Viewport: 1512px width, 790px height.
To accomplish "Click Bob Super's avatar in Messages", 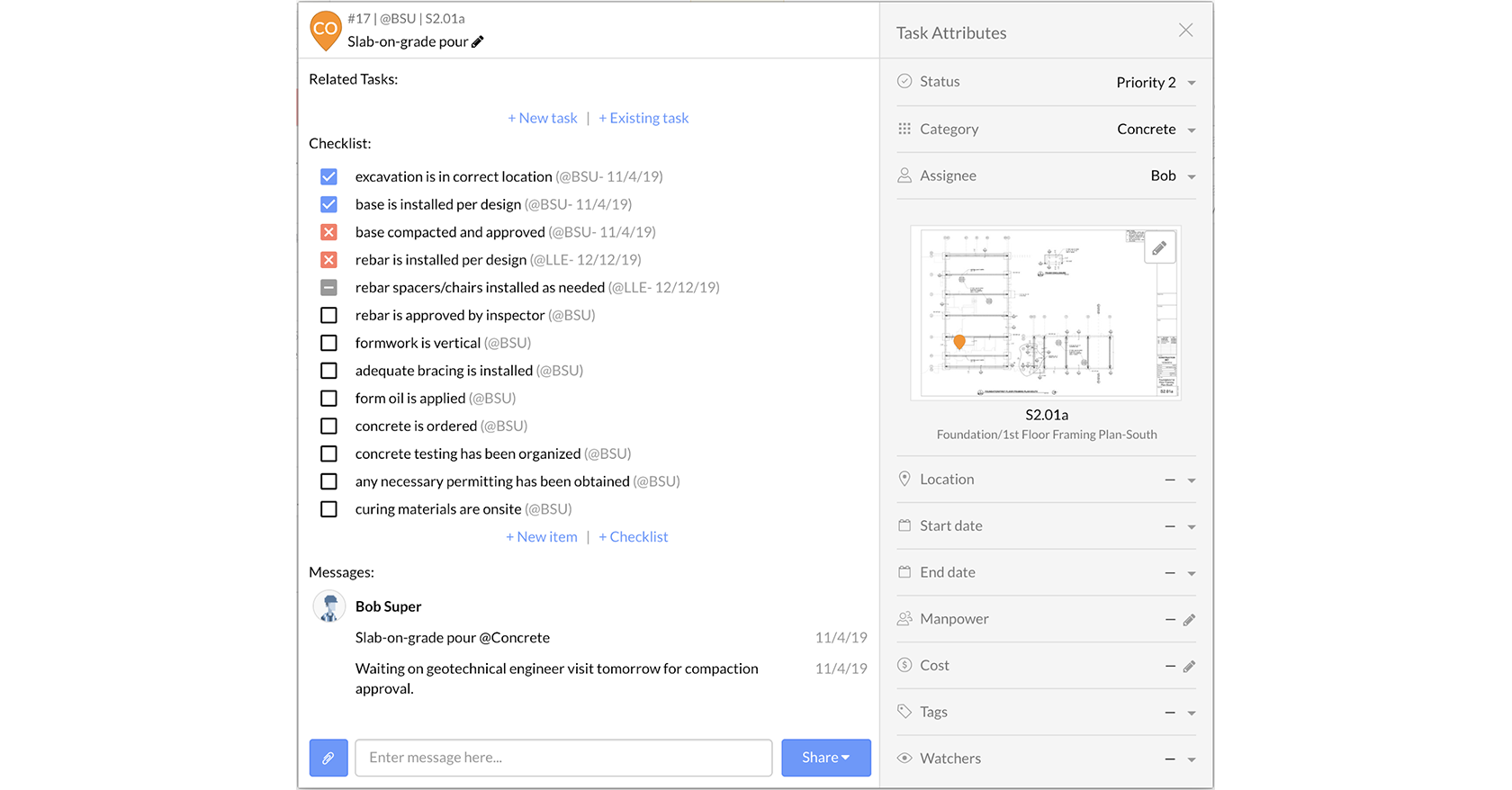I will tap(329, 606).
